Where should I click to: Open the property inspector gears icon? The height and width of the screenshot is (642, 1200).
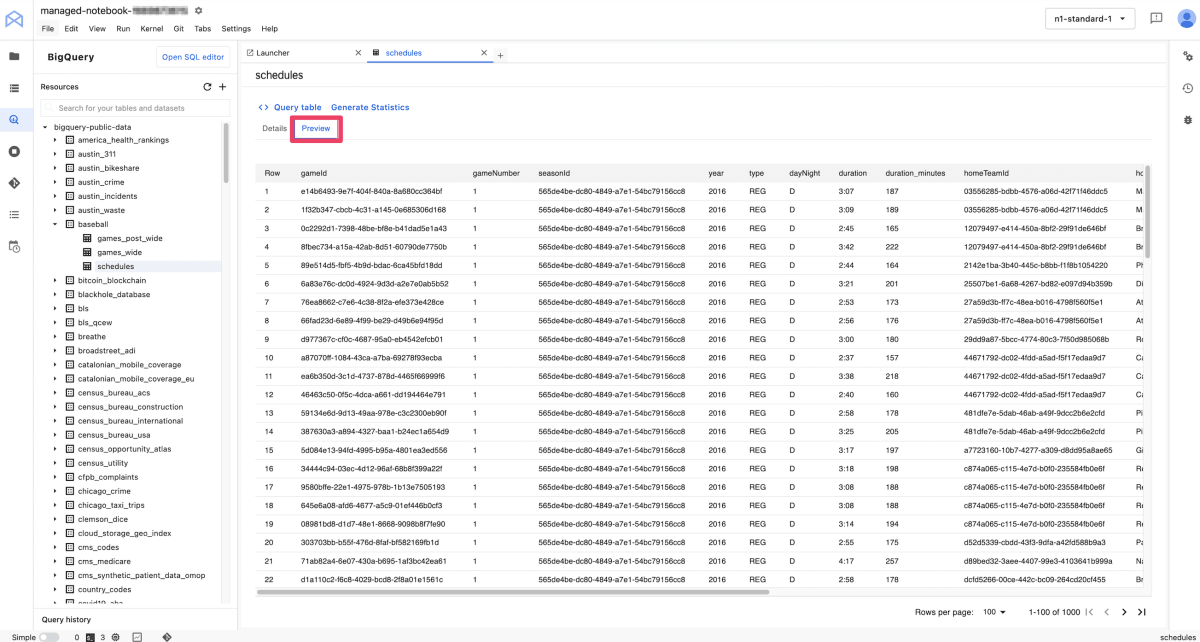coord(1187,57)
